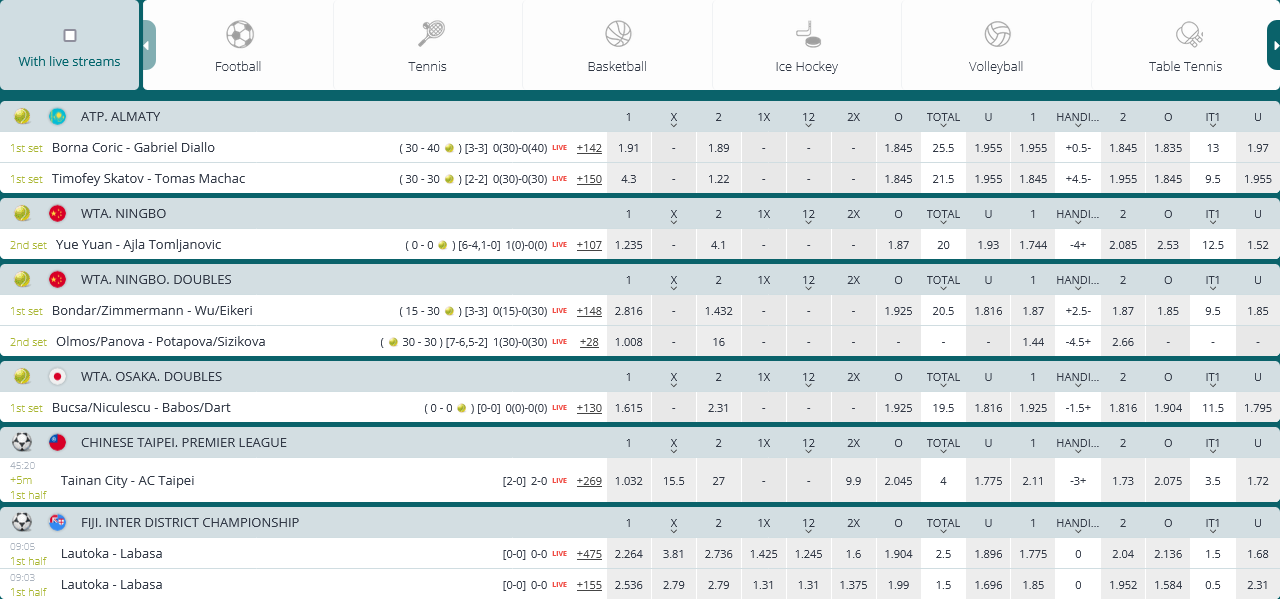1280x599 pixels.
Task: Open Borna Coric - Gabriel Diallo match
Action: coord(133,147)
